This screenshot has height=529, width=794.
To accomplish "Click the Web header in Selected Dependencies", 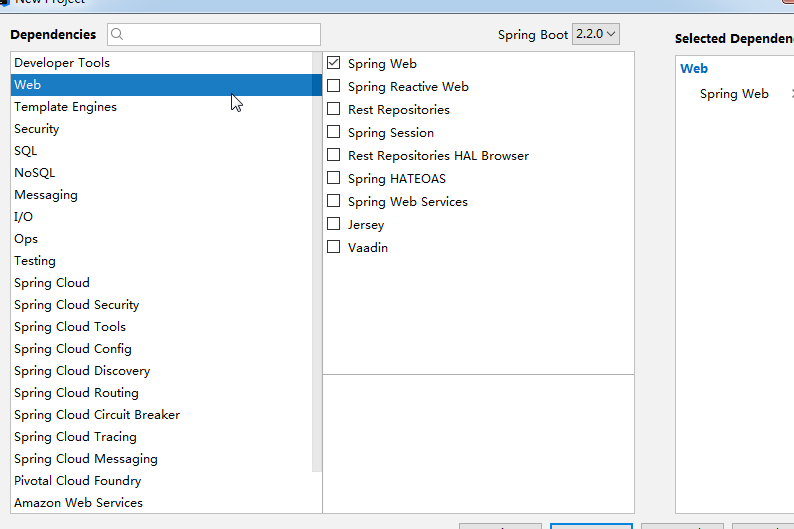I will [x=694, y=68].
